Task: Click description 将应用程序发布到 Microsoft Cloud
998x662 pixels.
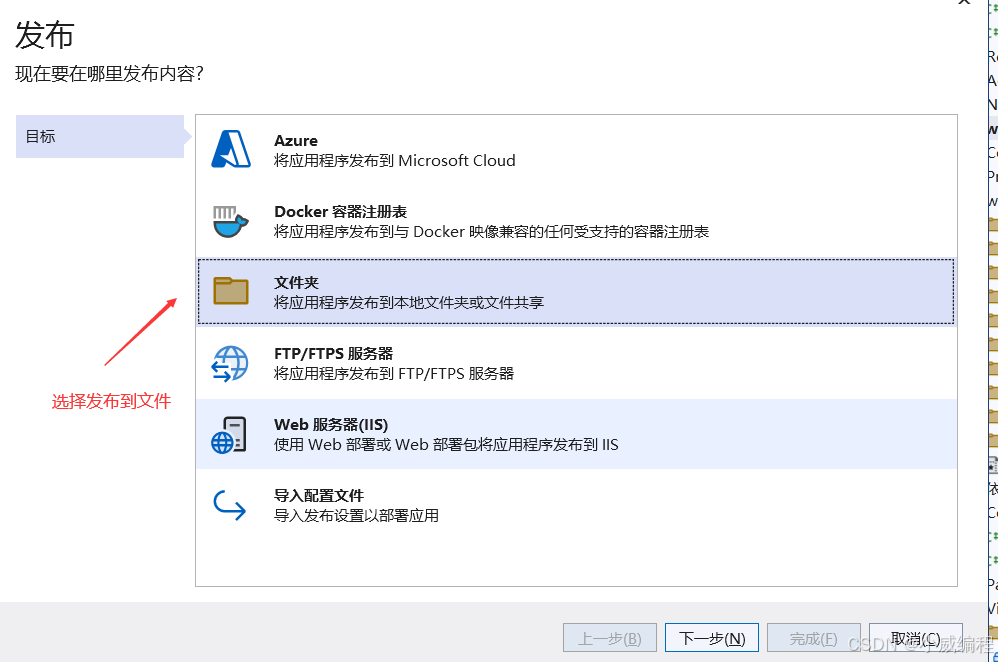Action: (x=395, y=160)
